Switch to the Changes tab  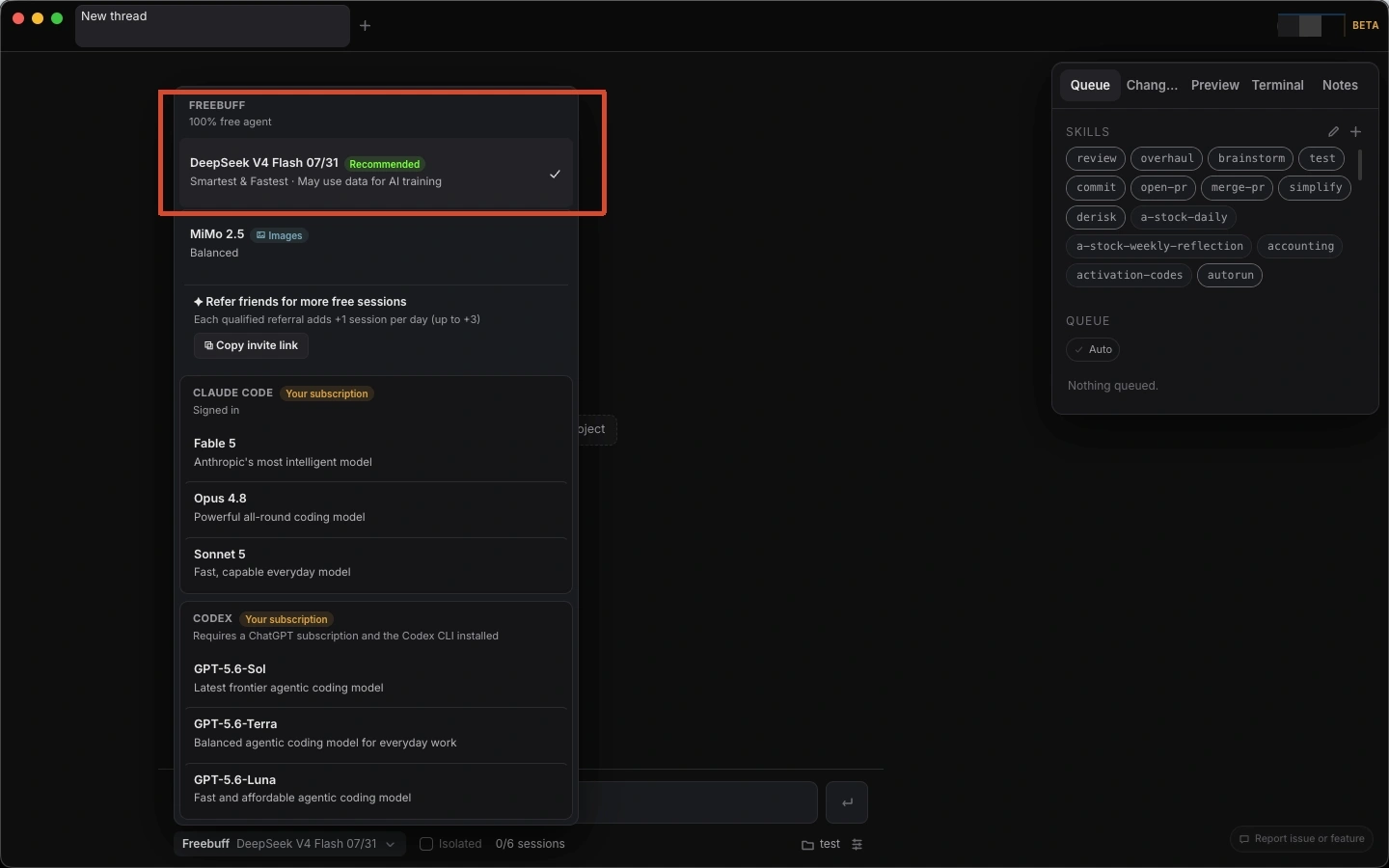coord(1152,85)
